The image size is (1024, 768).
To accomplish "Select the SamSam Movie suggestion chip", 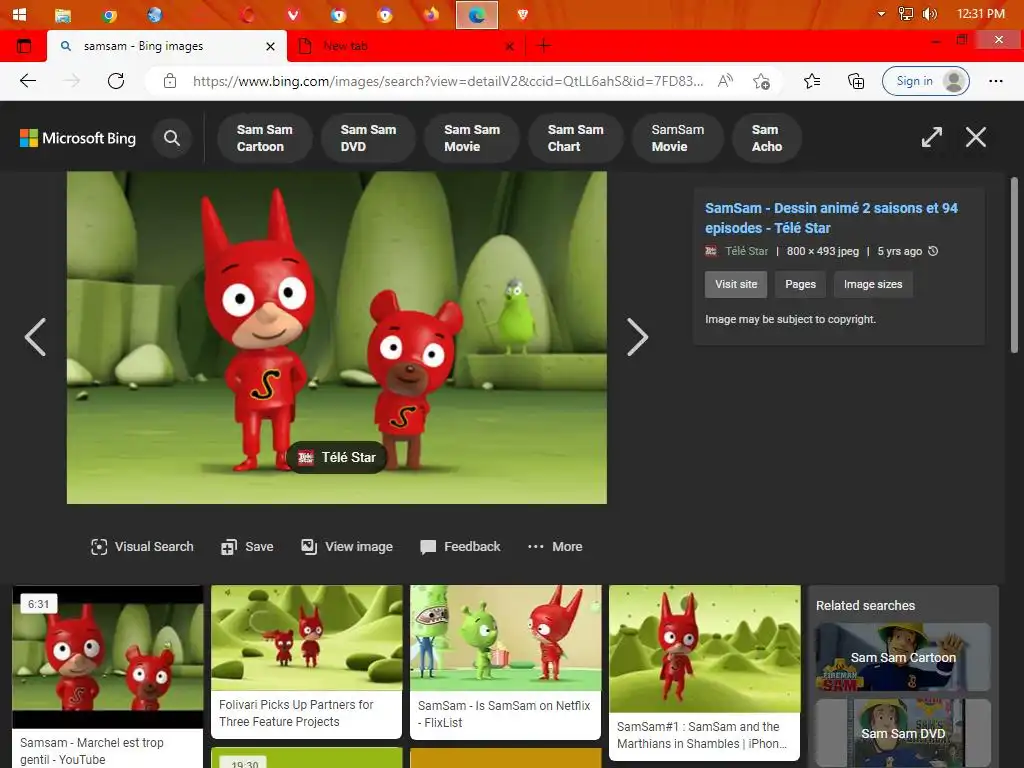I will [x=677, y=138].
